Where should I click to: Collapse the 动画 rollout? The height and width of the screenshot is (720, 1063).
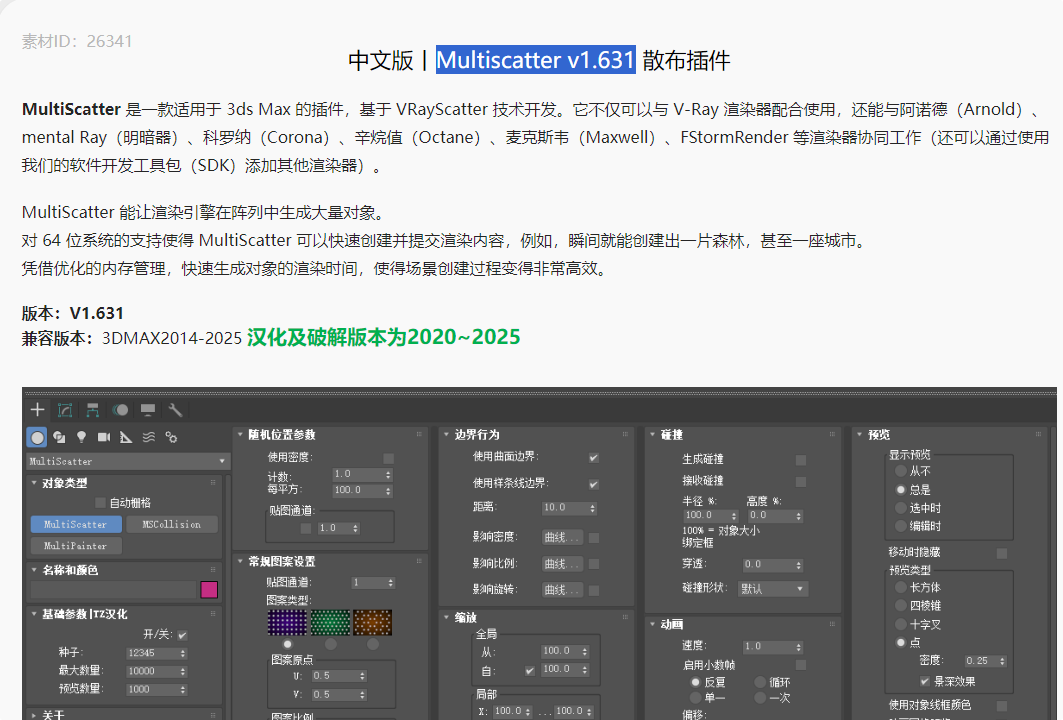coord(652,624)
